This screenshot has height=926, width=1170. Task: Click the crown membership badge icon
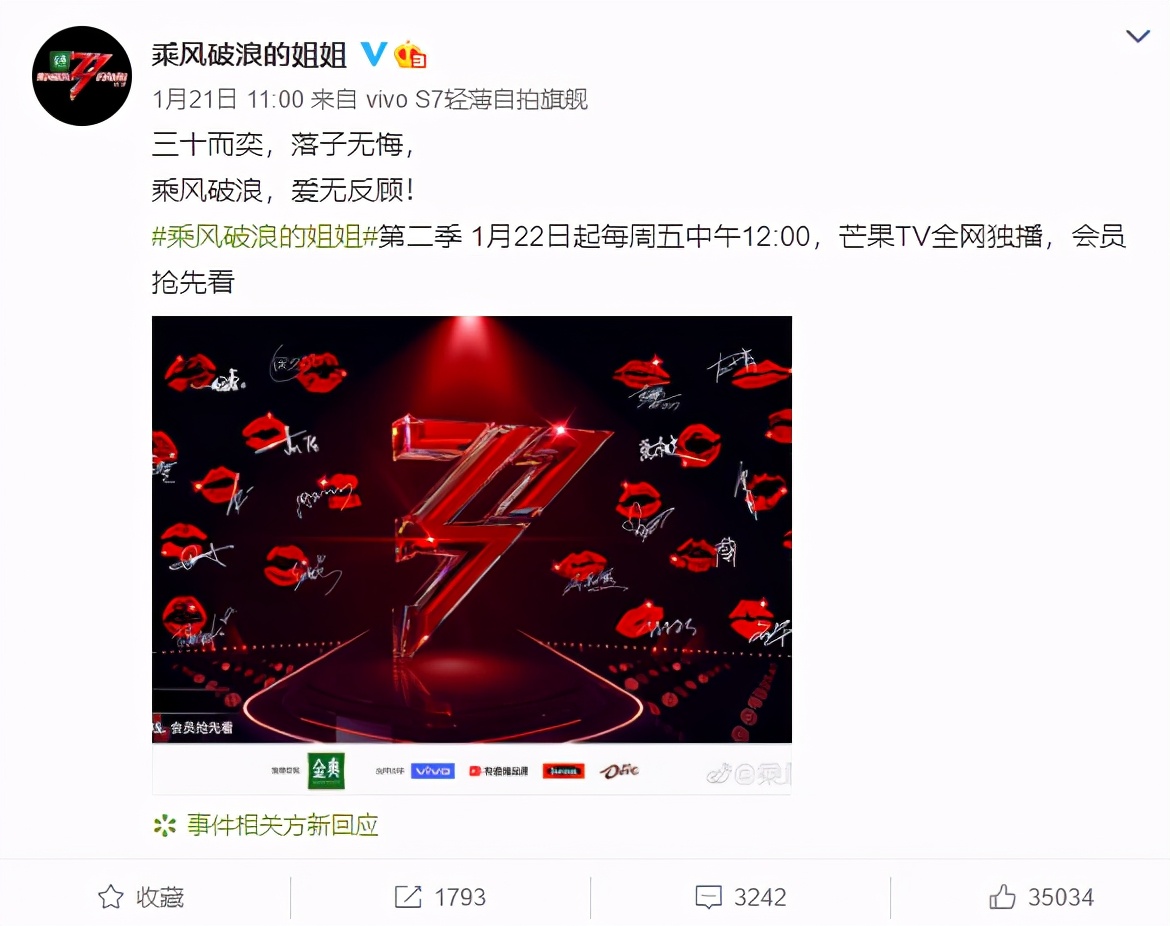410,54
